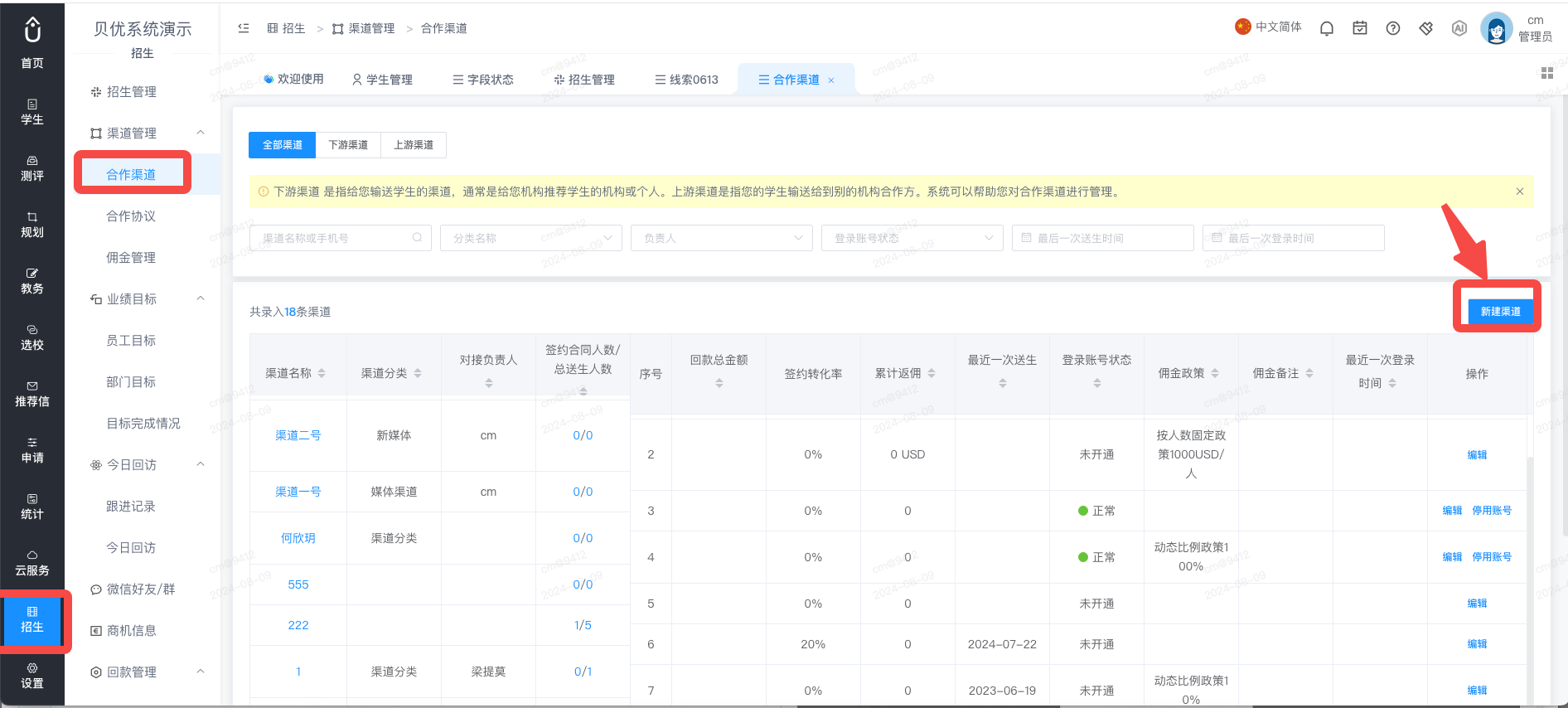This screenshot has width=1568, height=708.
Task: Open the 渠道二号 channel link
Action: 298,435
